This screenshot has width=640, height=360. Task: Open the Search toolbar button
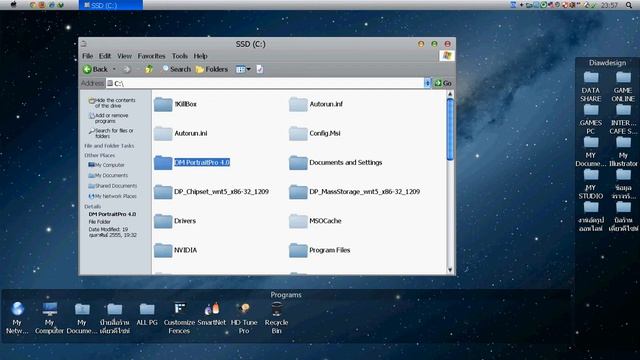[177, 69]
